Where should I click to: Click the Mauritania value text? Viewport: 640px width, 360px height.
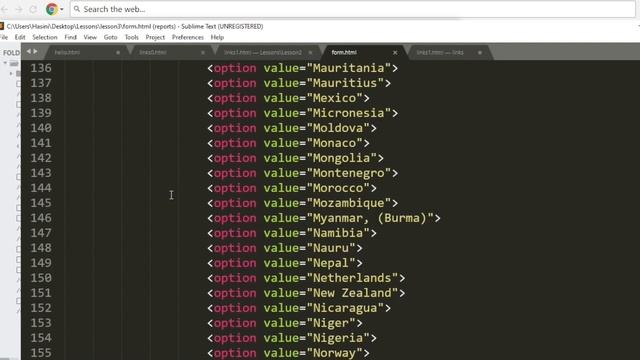click(x=348, y=68)
